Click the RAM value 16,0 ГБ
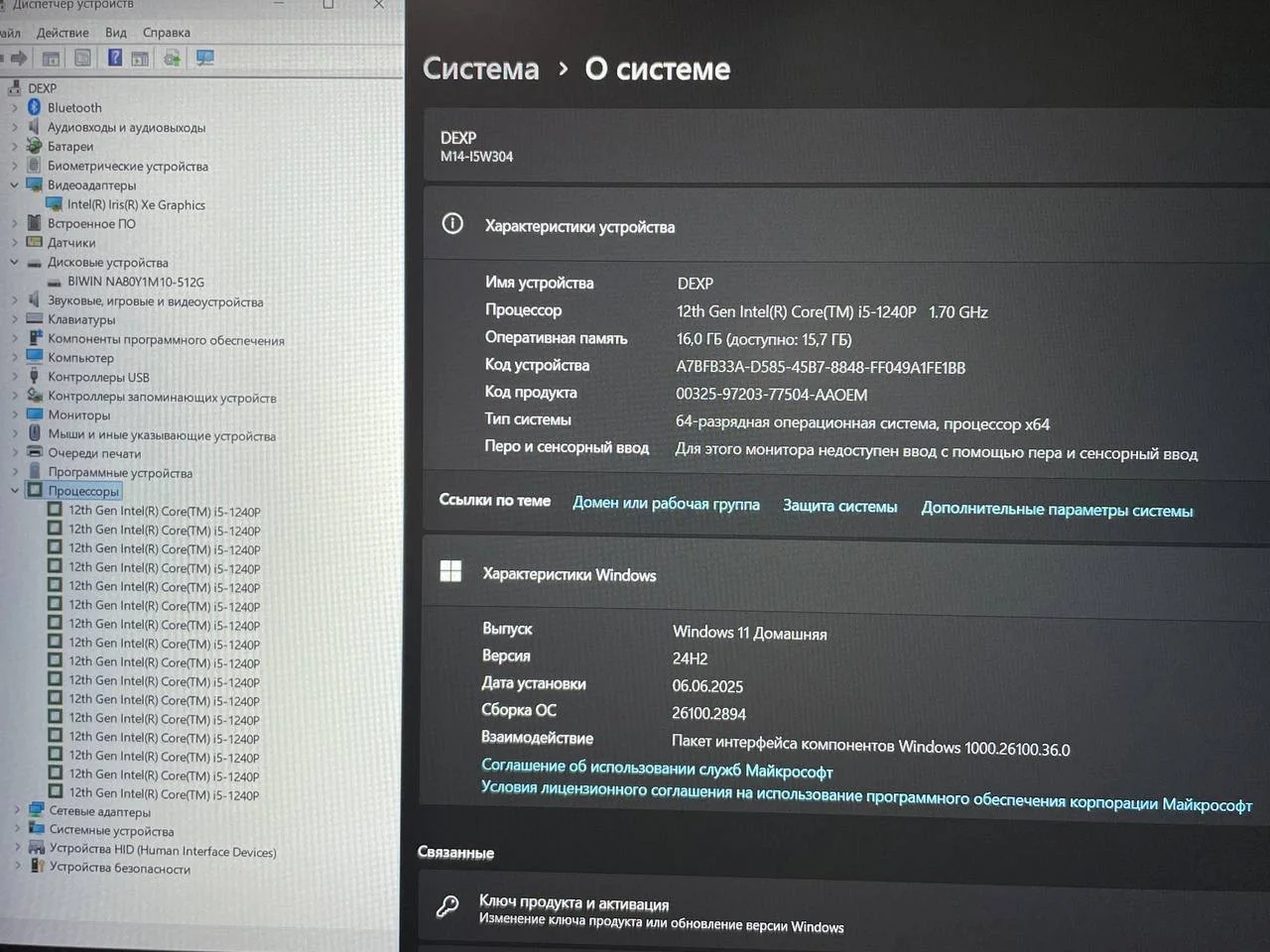The image size is (1270, 952). coord(764,339)
